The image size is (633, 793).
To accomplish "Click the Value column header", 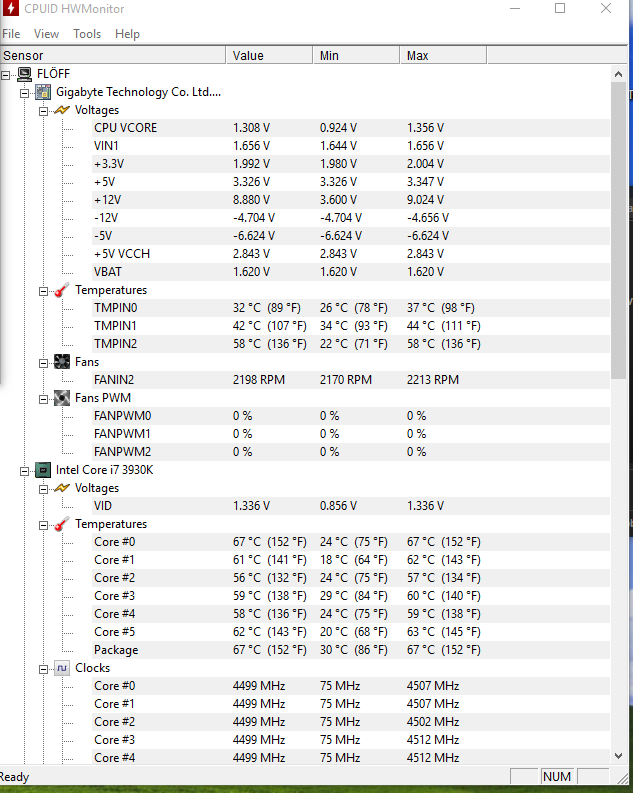I will coord(269,55).
